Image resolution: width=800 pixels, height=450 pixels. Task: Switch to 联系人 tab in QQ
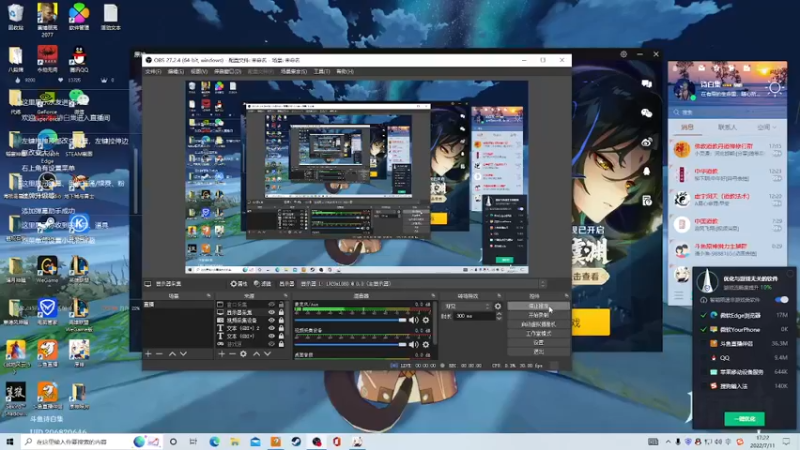pos(727,127)
